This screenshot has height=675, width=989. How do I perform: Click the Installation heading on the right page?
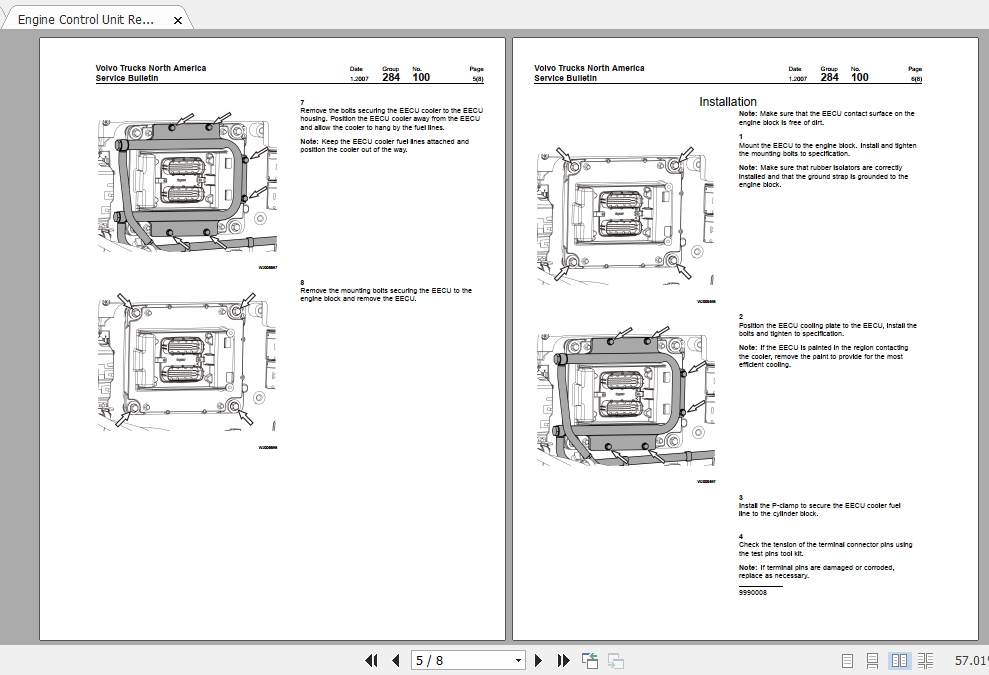point(727,101)
